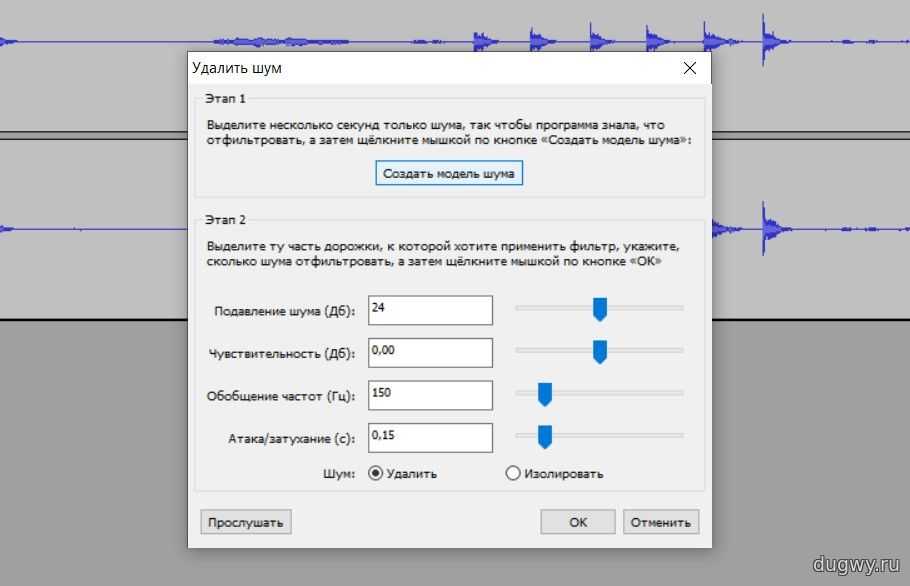Screen dimensions: 910x586
Task: Click the "Отменить" cancel button
Action: (x=660, y=522)
